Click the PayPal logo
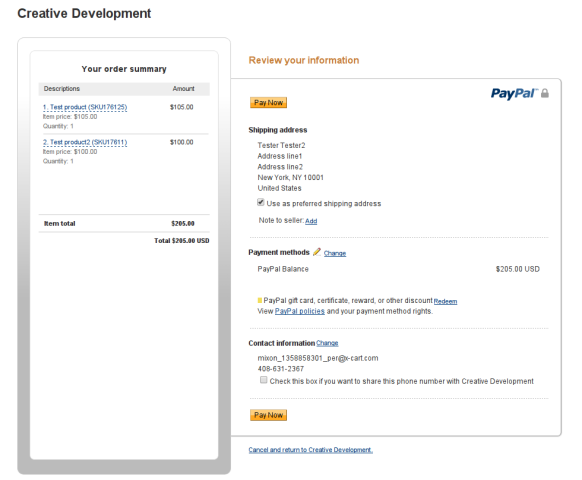 [514, 94]
